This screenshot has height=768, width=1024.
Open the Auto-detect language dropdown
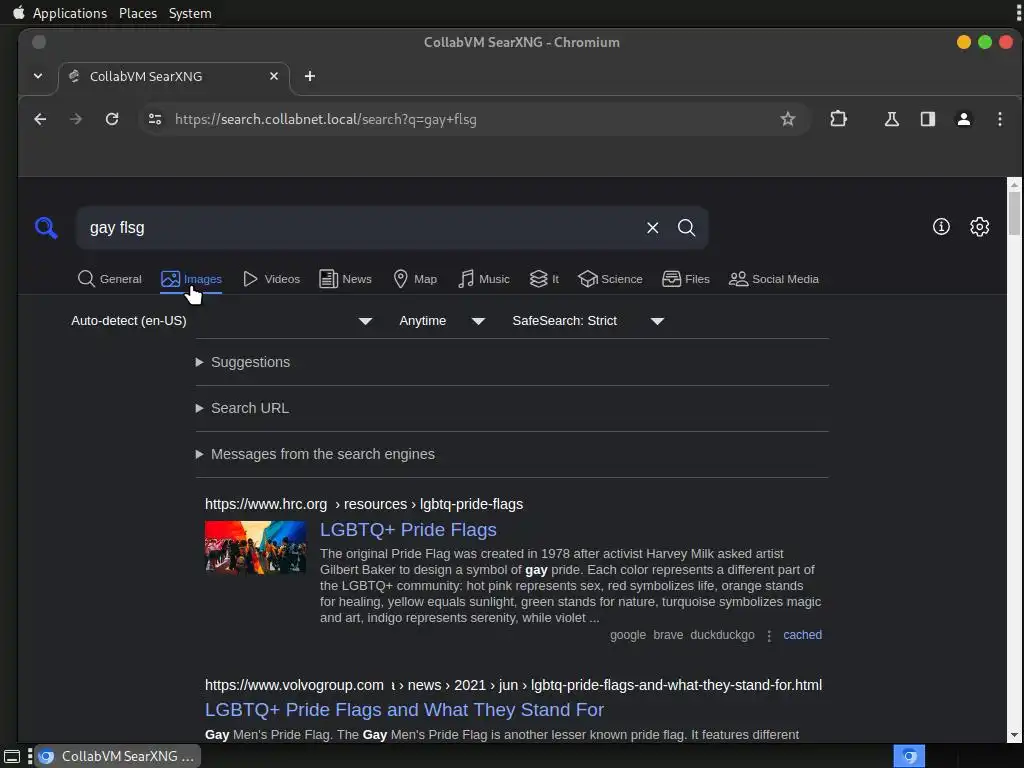(x=221, y=321)
